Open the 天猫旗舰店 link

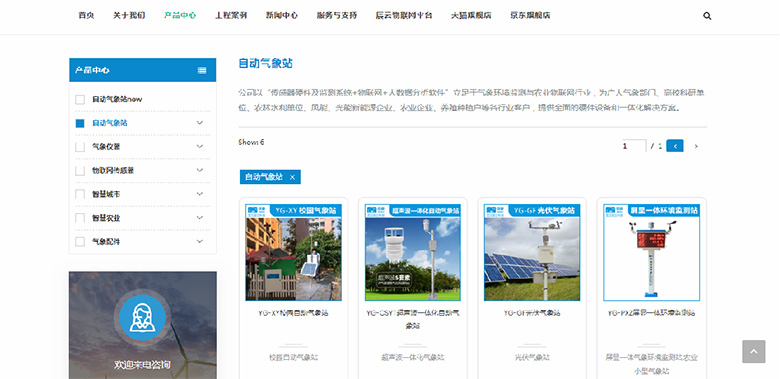[x=471, y=15]
